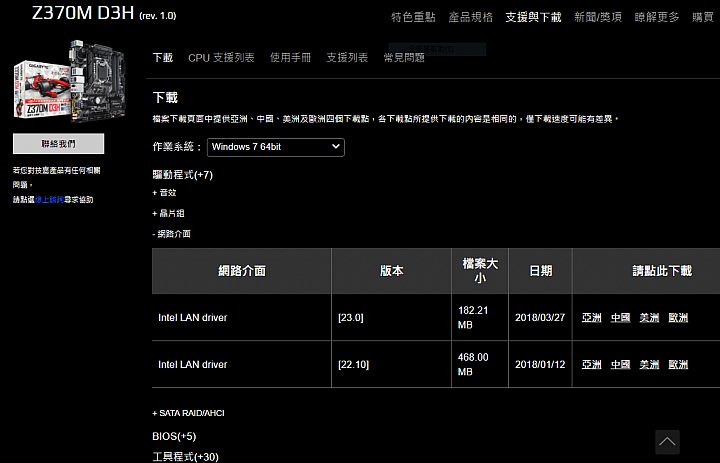The height and width of the screenshot is (463, 720).
Task: Download driver 22.10 from 中國 server
Action: tap(620, 365)
